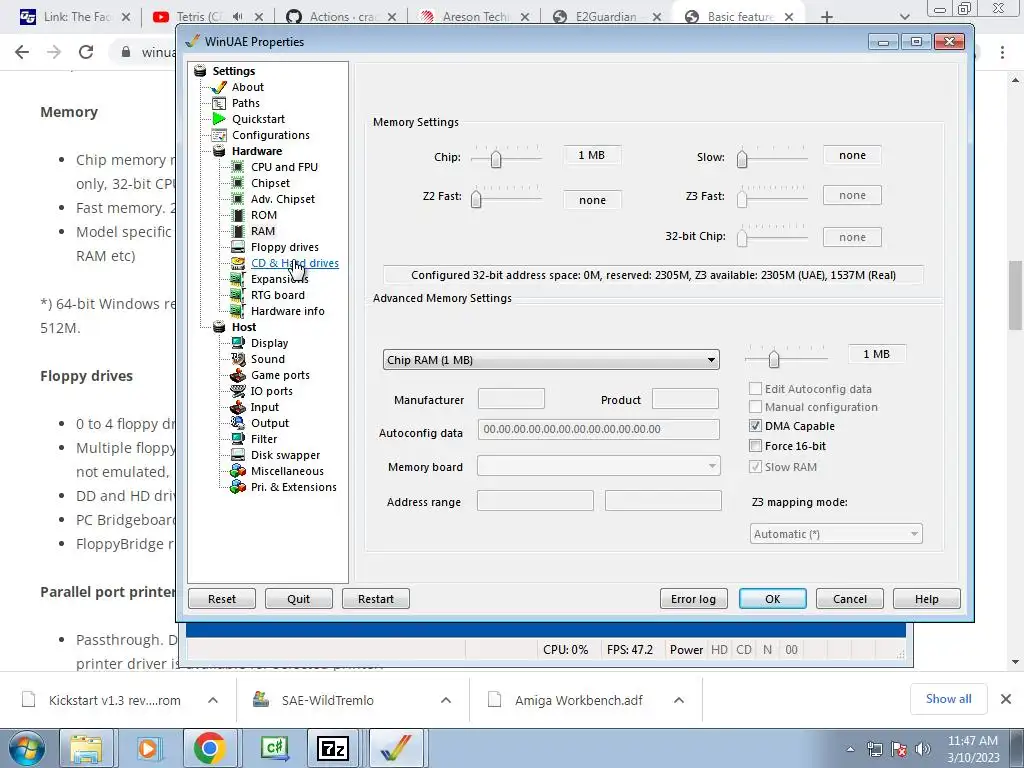1024x768 pixels.
Task: Show hidden system tray icons
Action: [x=850, y=749]
